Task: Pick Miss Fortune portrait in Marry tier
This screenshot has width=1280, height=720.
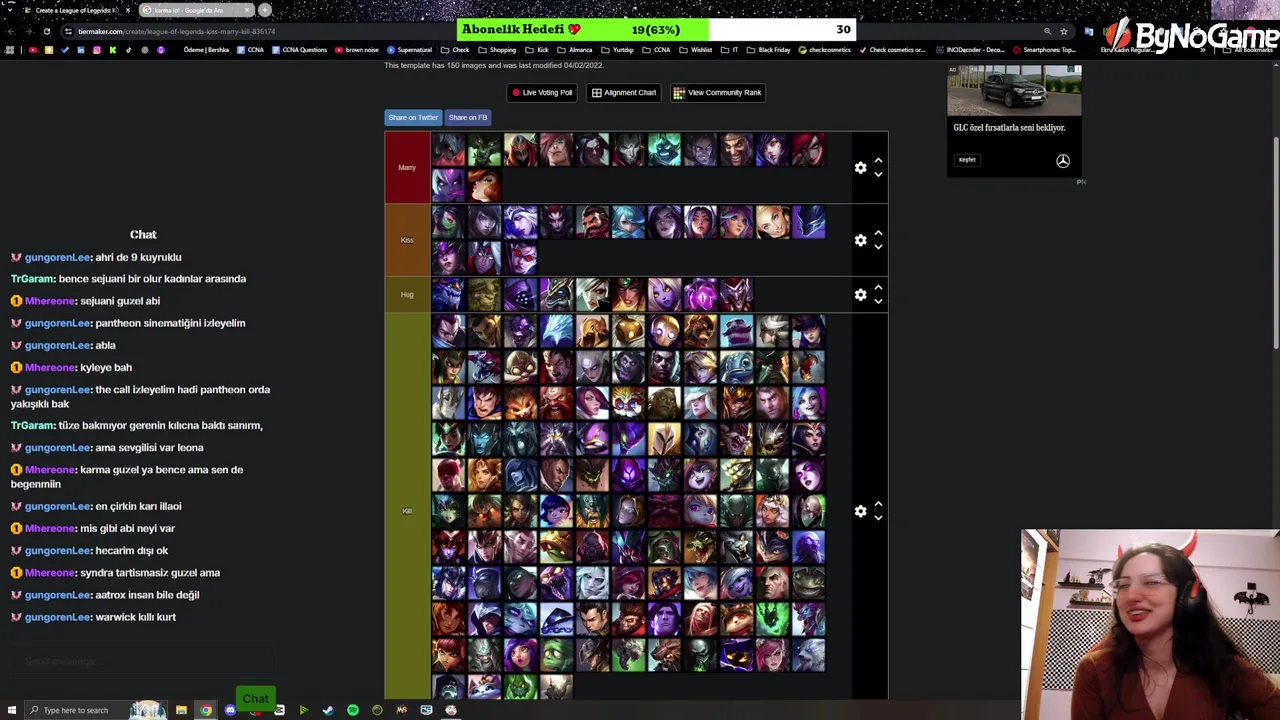Action: click(484, 186)
